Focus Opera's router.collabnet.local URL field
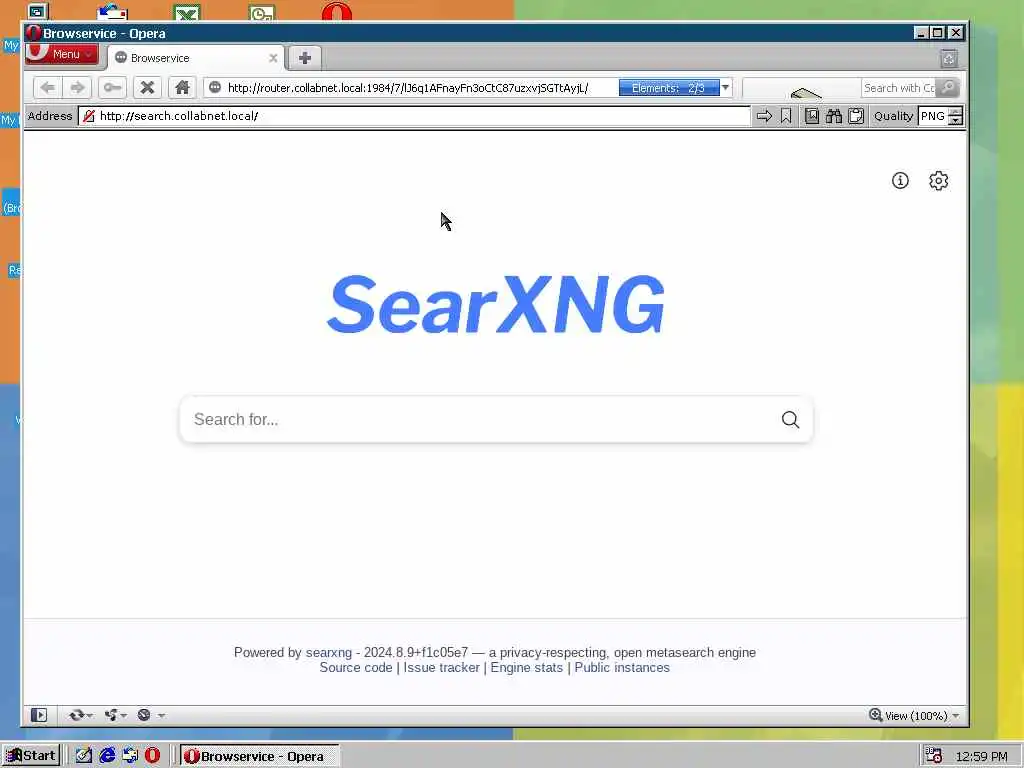Viewport: 1024px width, 768px height. [x=420, y=88]
